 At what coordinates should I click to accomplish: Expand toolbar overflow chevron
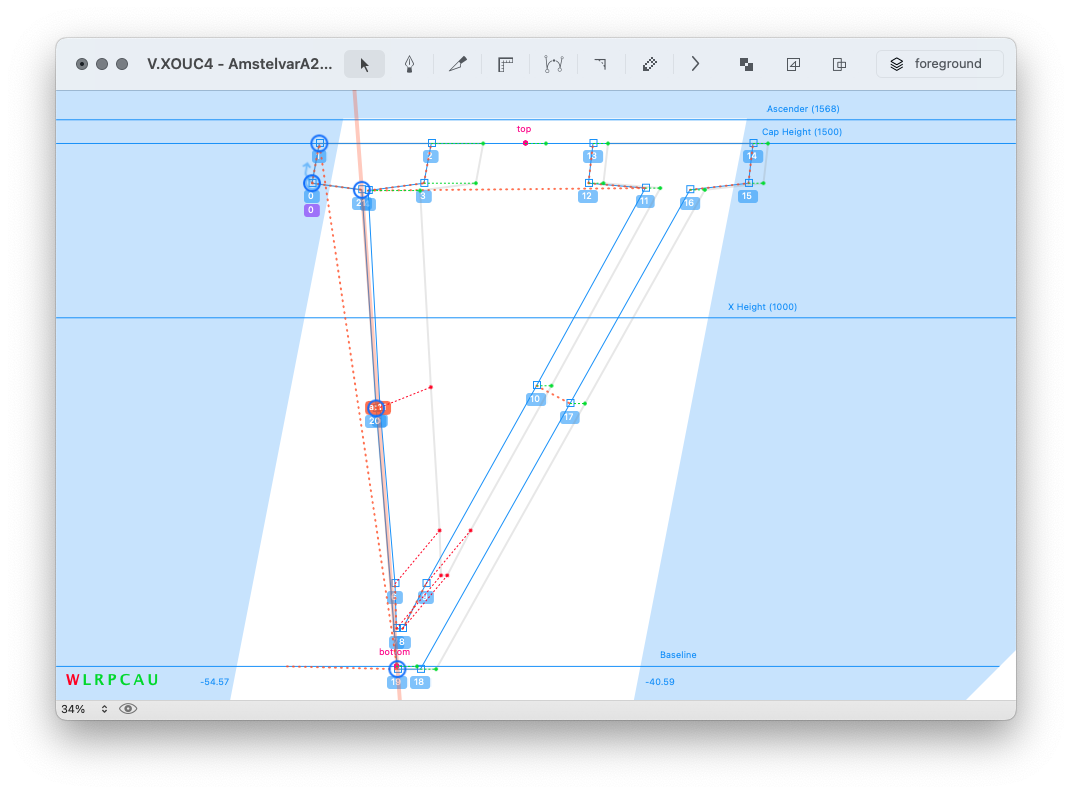click(x=695, y=64)
